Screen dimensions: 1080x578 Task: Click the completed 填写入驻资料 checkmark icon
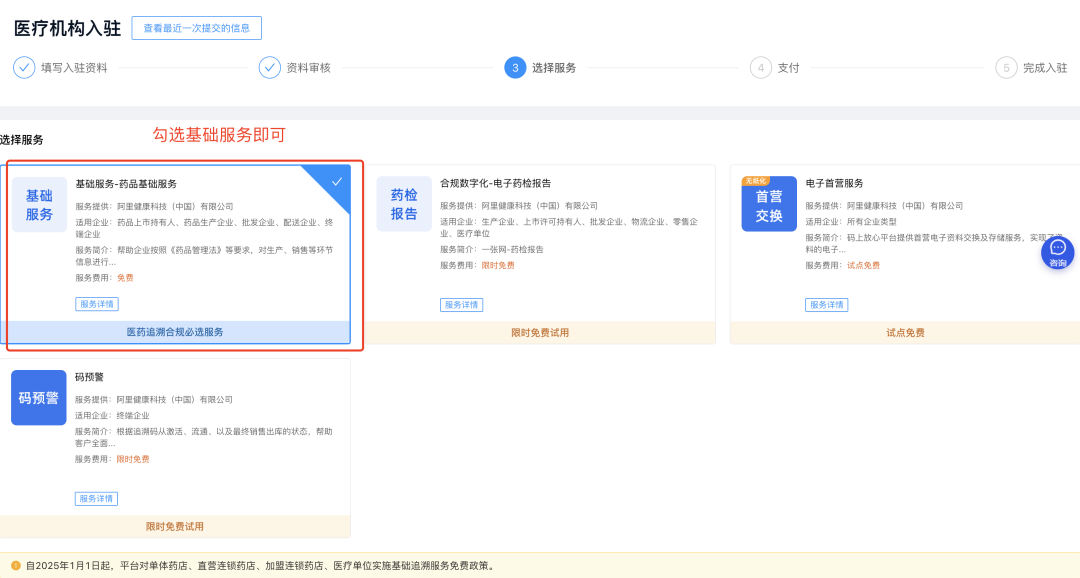[24, 67]
